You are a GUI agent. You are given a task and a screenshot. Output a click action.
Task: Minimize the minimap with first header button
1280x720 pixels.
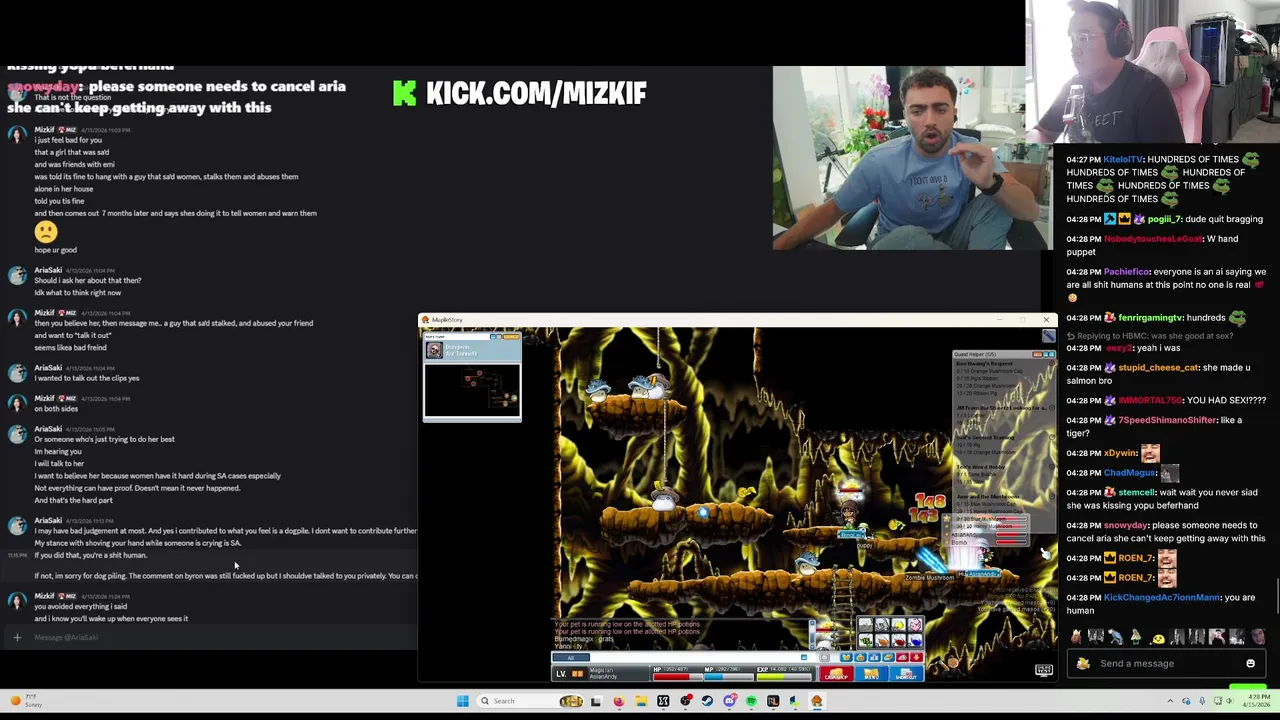493,337
